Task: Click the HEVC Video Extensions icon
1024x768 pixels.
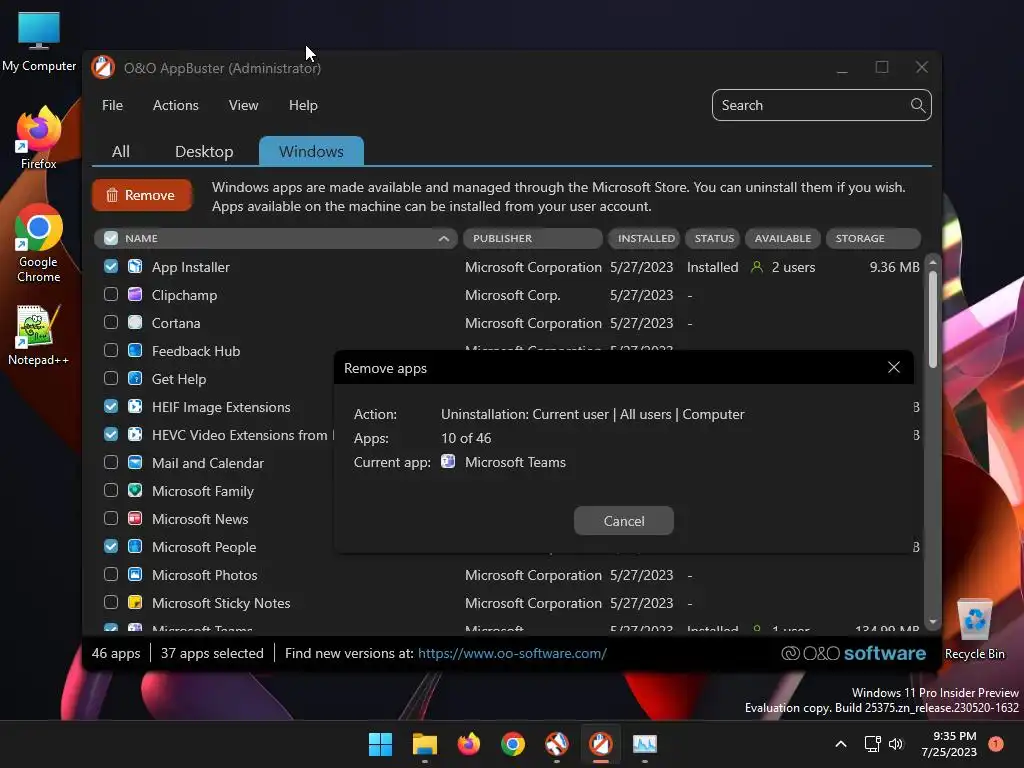Action: click(x=135, y=435)
